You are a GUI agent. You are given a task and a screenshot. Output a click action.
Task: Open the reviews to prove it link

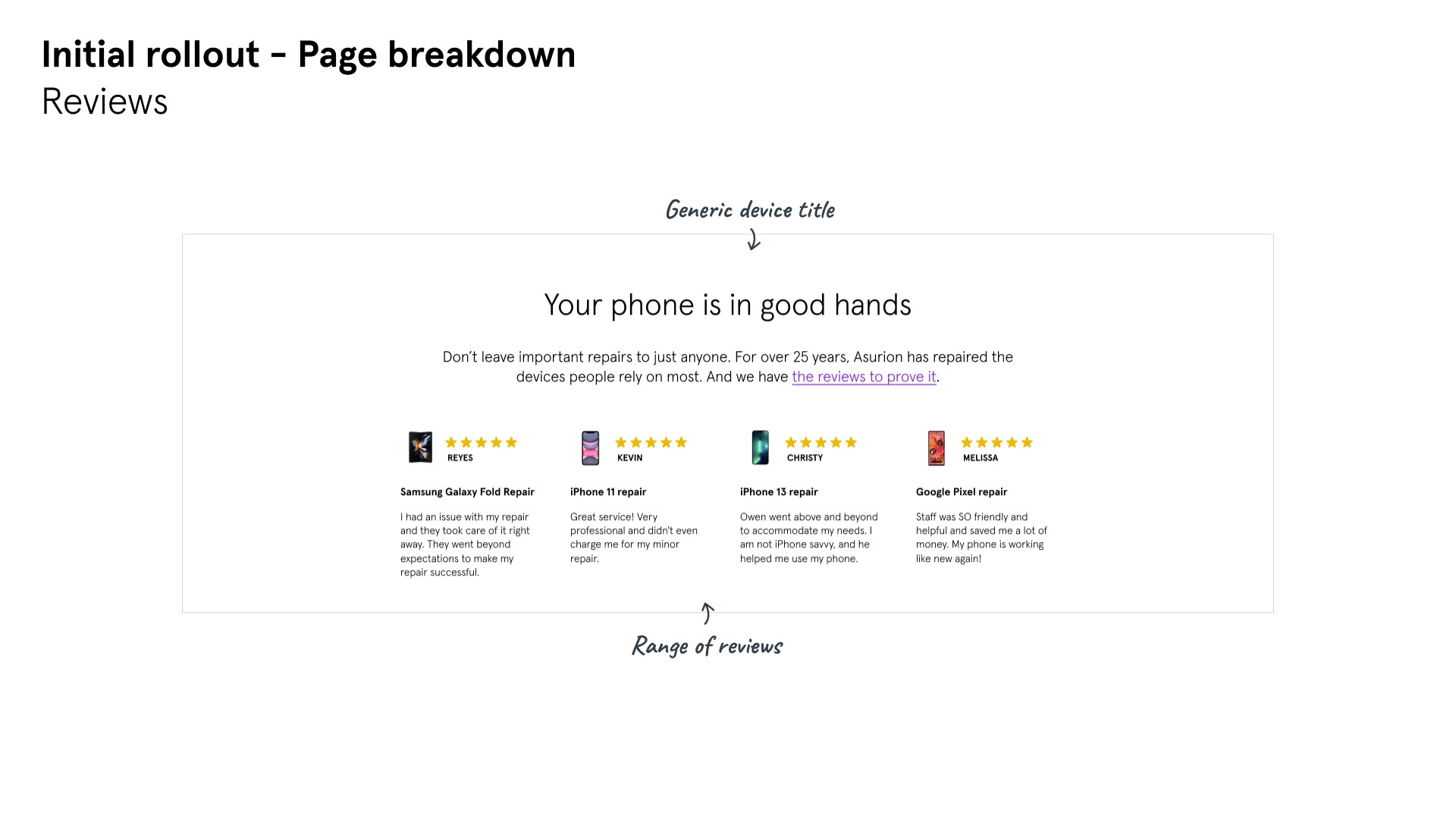pyautogui.click(x=864, y=377)
